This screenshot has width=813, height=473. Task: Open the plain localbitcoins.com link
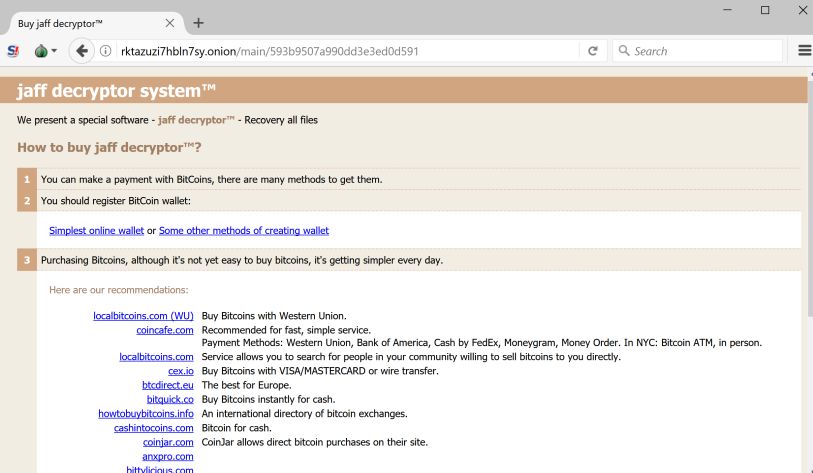pyautogui.click(x=156, y=357)
